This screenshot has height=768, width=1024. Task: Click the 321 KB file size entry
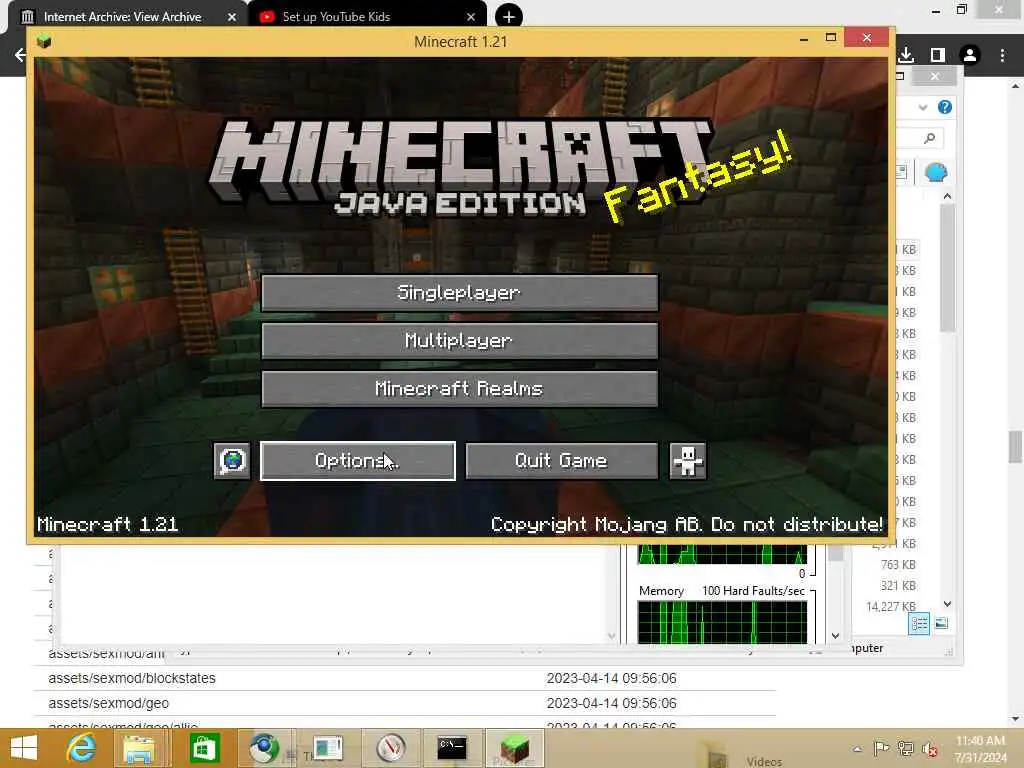click(x=898, y=585)
